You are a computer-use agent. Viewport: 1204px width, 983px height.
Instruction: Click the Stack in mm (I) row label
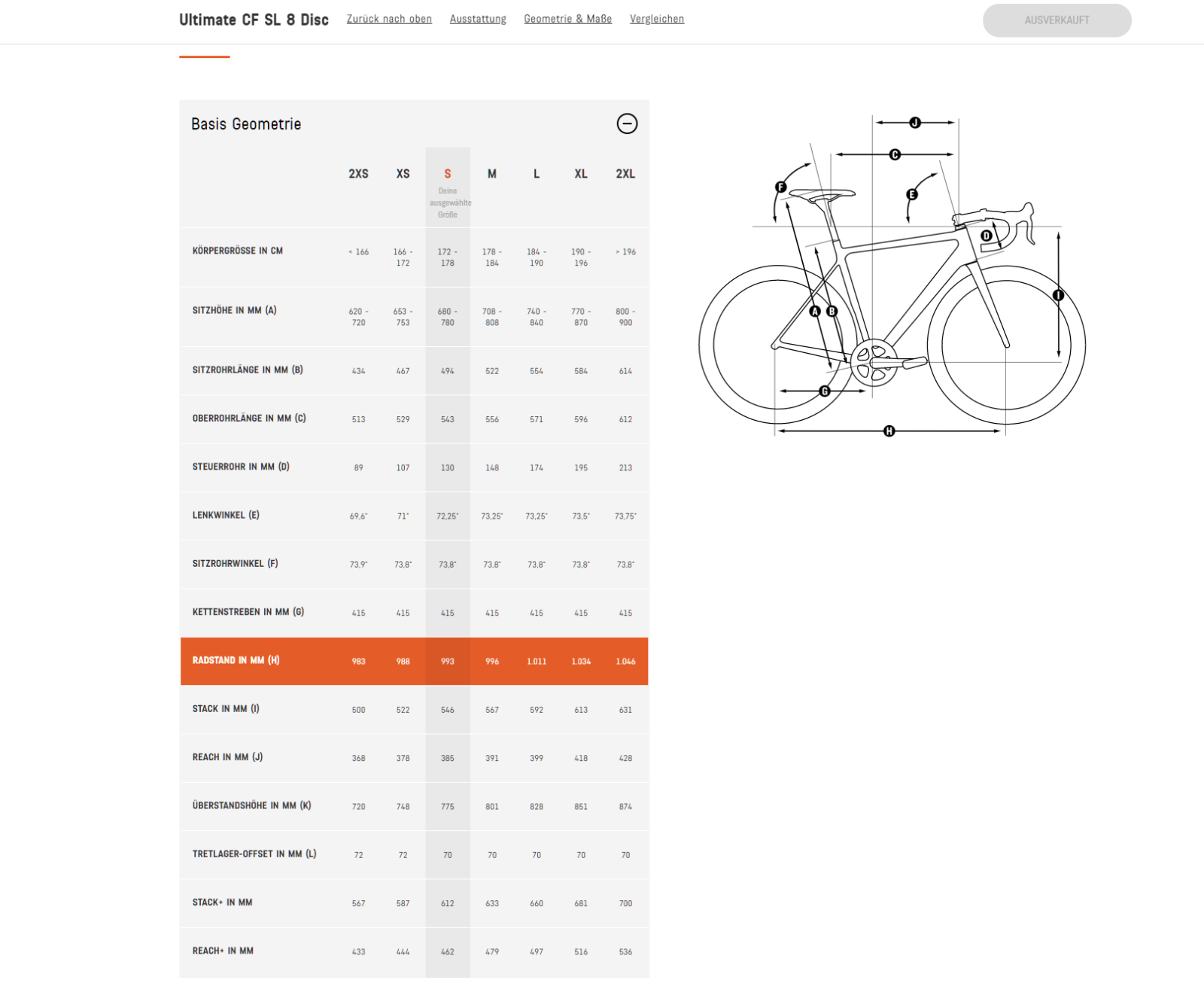coord(226,709)
